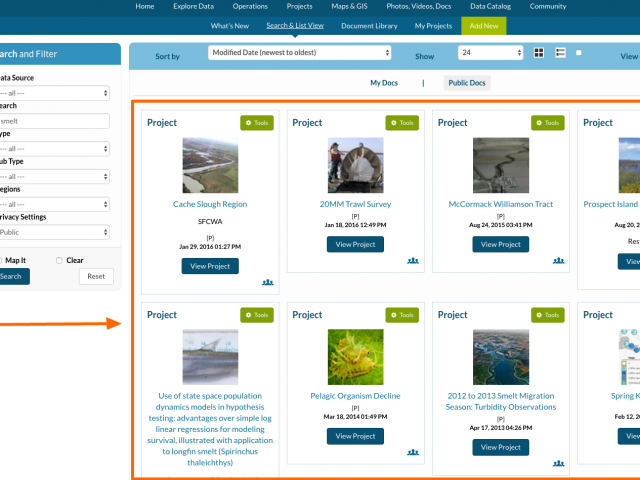The height and width of the screenshot is (480, 640).
Task: Open Cache Slough Region title link
Action: [210, 204]
